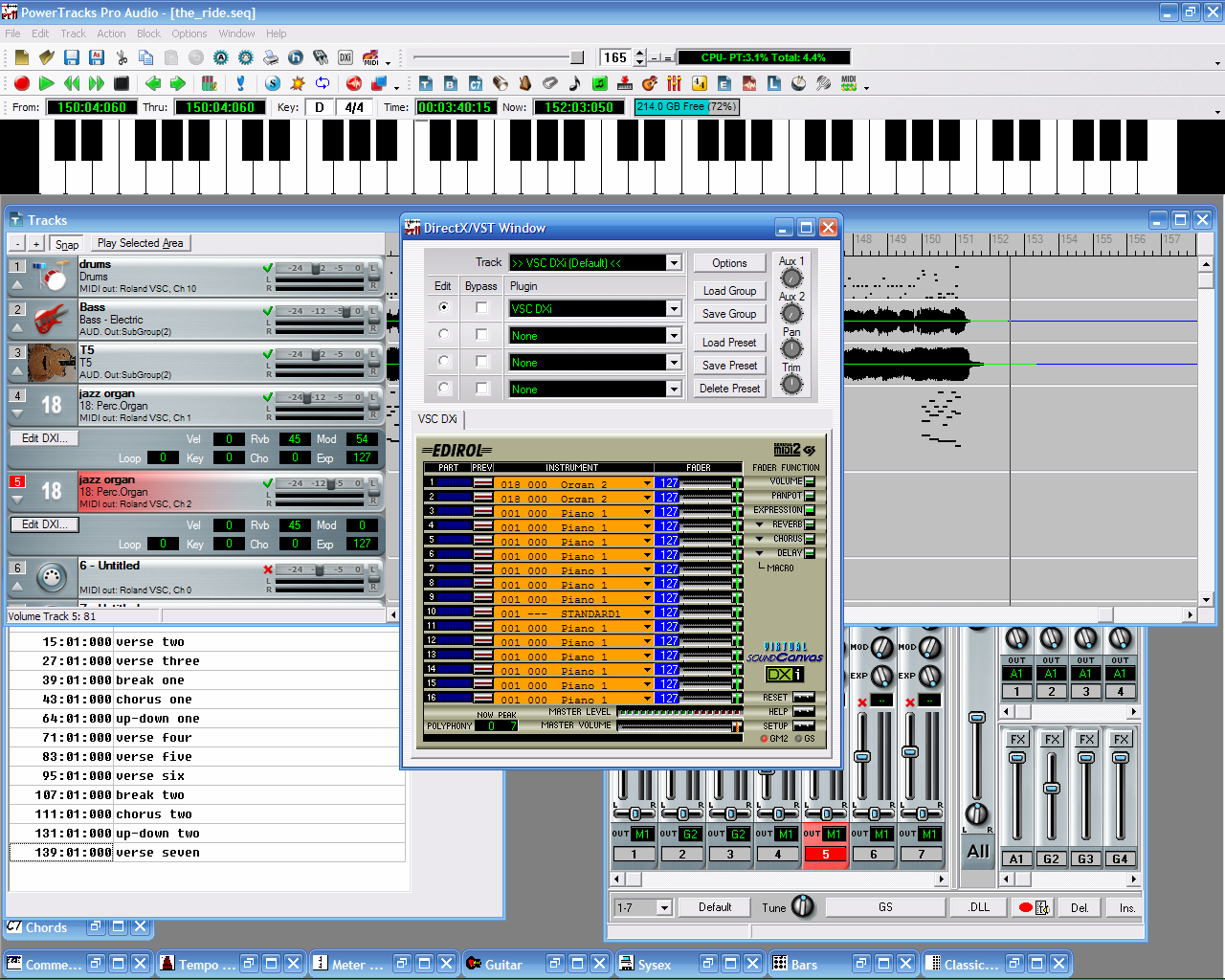This screenshot has width=1225, height=980.
Task: Click the black Stop button in toolbar
Action: 122,83
